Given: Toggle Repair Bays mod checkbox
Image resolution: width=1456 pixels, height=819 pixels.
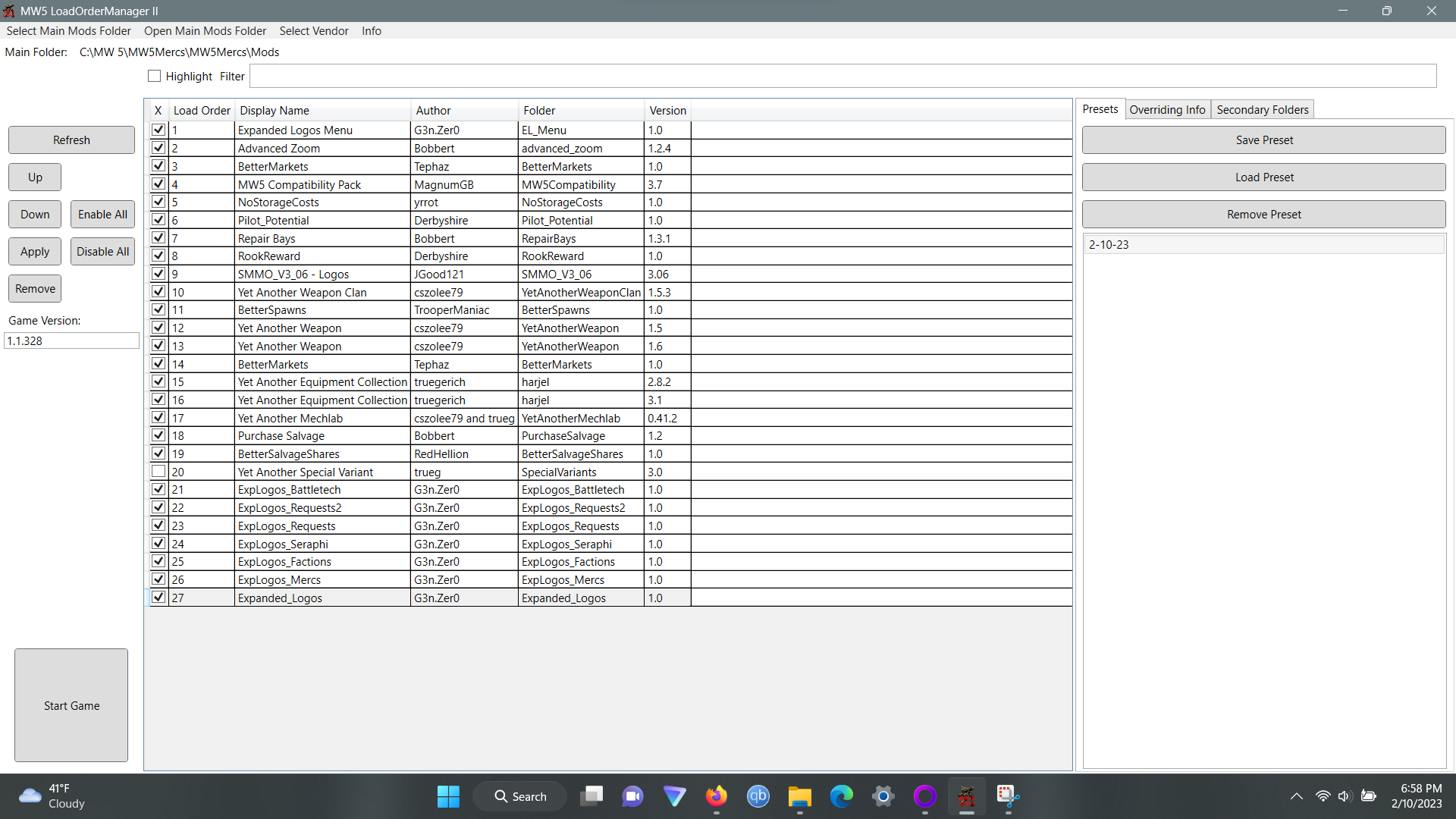Looking at the screenshot, I should pos(158,237).
